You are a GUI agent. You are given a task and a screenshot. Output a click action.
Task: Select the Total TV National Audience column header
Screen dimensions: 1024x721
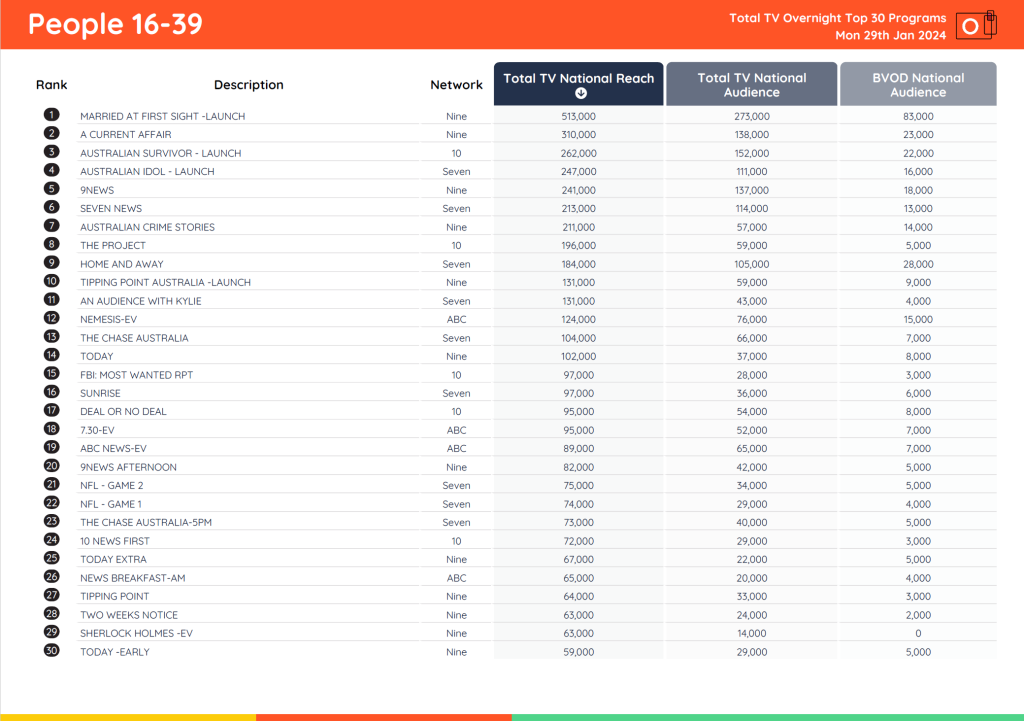751,83
